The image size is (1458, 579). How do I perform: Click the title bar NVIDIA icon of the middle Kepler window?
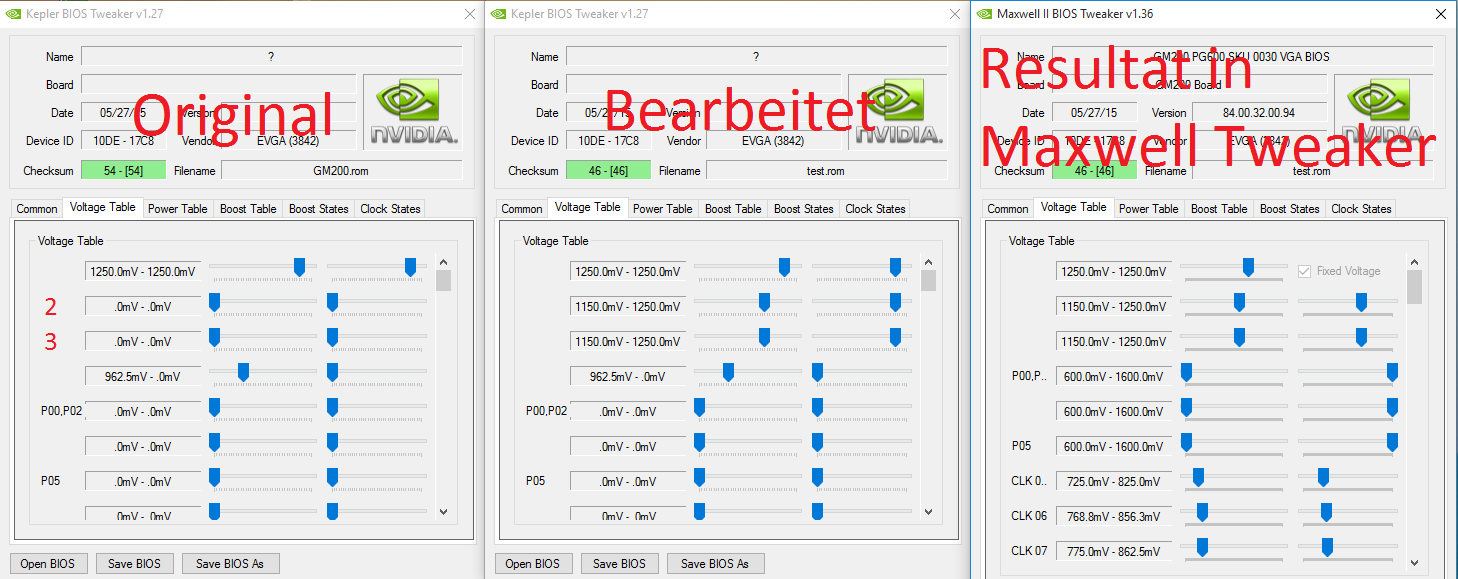[x=498, y=14]
